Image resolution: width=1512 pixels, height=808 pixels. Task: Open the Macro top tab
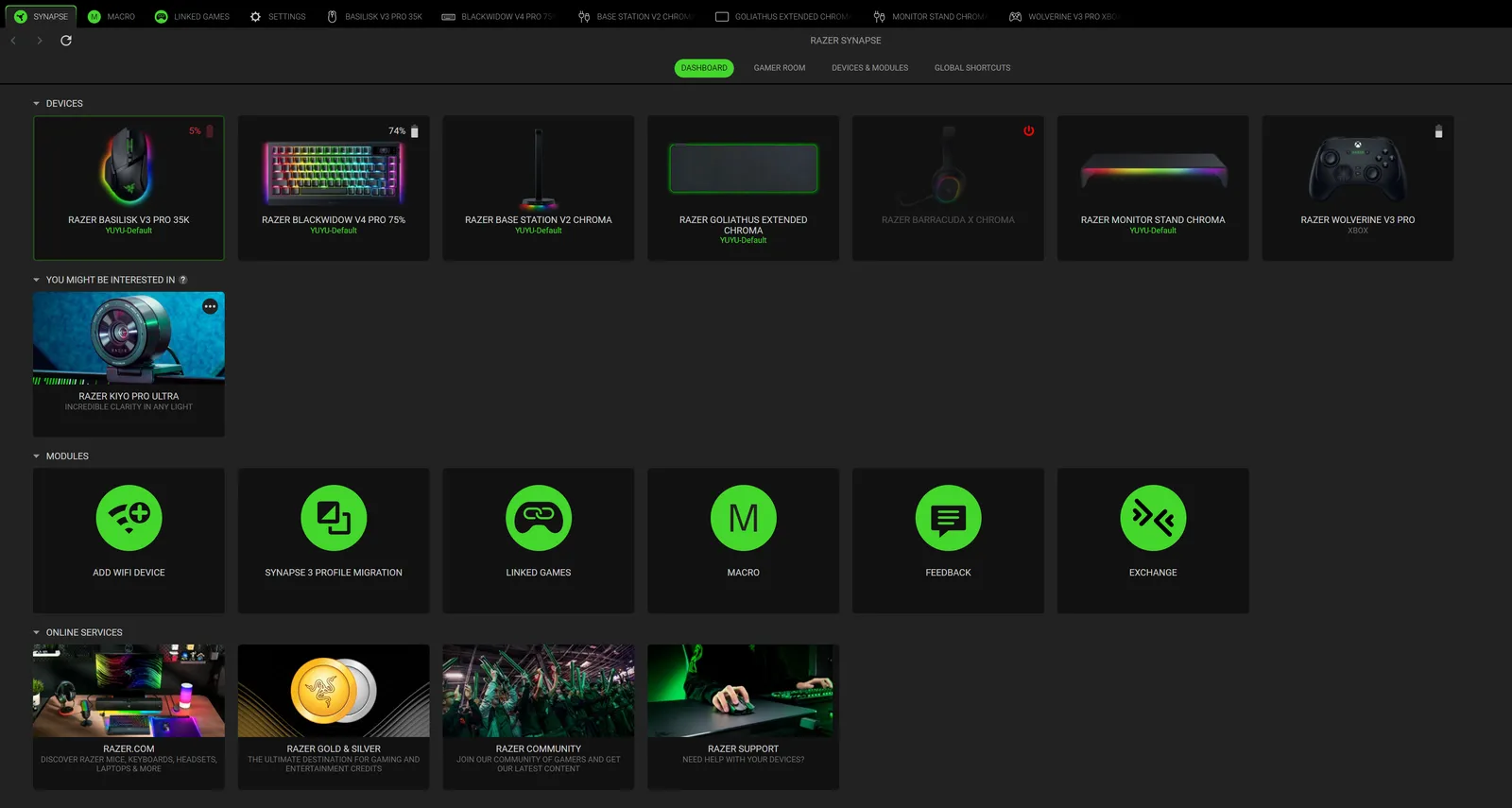112,16
